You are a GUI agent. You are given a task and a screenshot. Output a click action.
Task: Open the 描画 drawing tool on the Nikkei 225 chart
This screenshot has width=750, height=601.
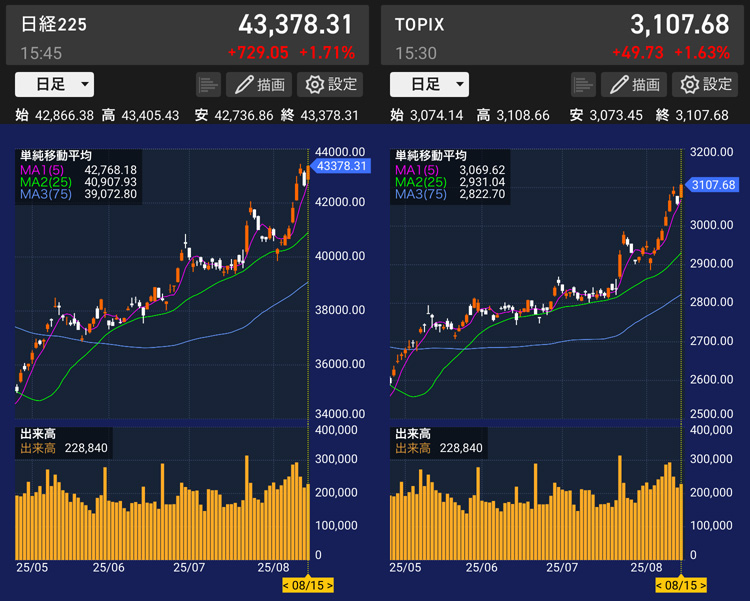(x=259, y=85)
